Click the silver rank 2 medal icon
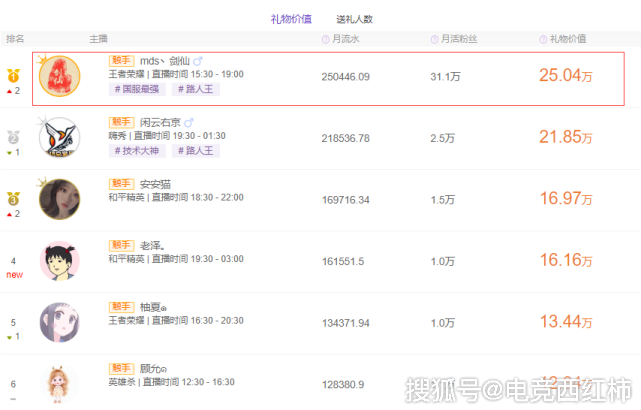This screenshot has width=641, height=410. point(13,137)
